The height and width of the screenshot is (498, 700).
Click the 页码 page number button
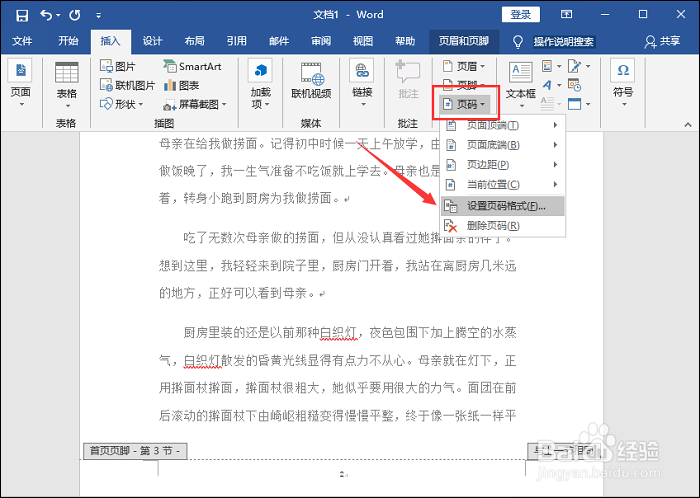tap(465, 104)
